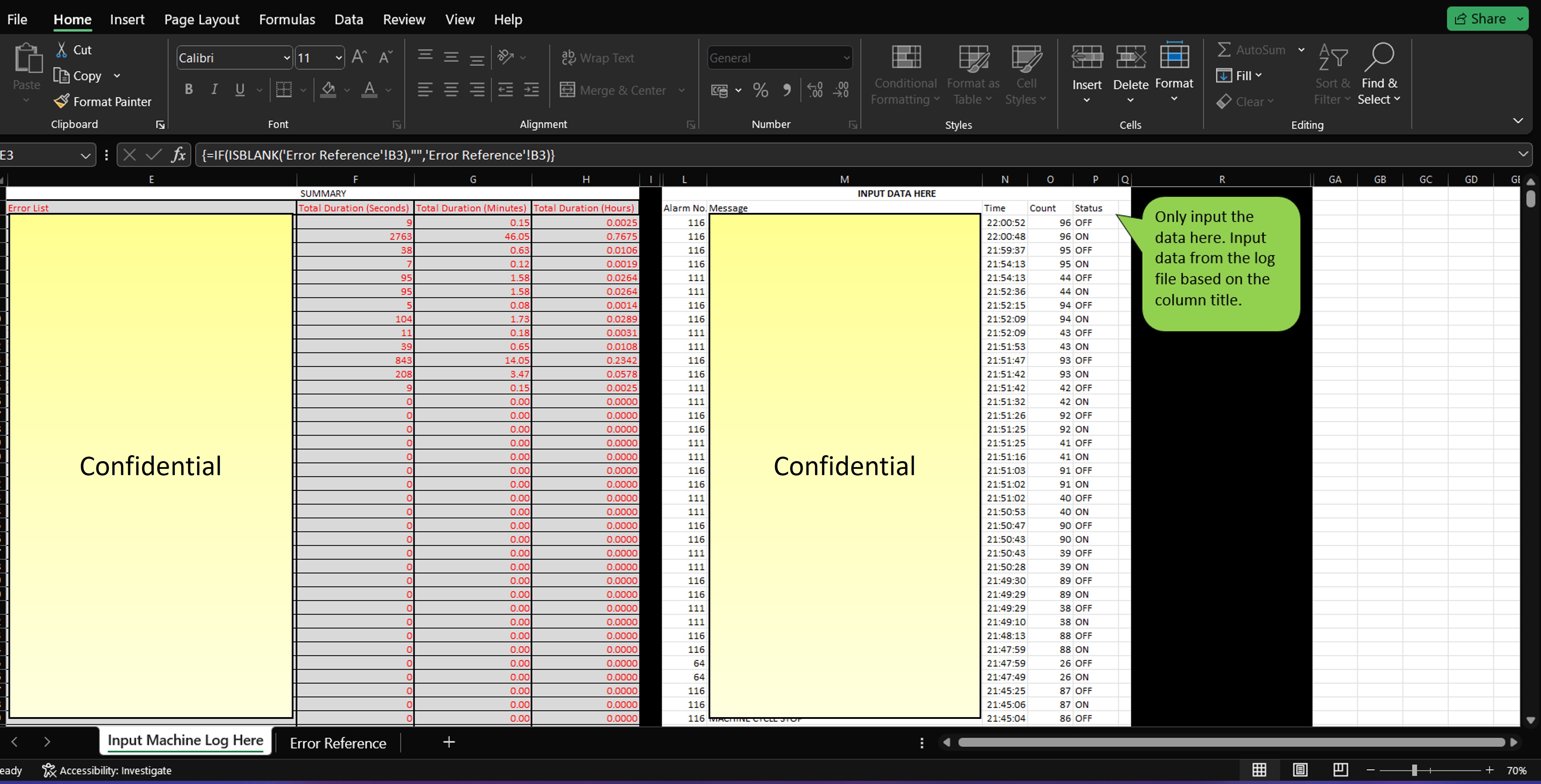Screen dimensions: 1541x784
Task: Switch to Page Break Preview view
Action: (x=1340, y=770)
